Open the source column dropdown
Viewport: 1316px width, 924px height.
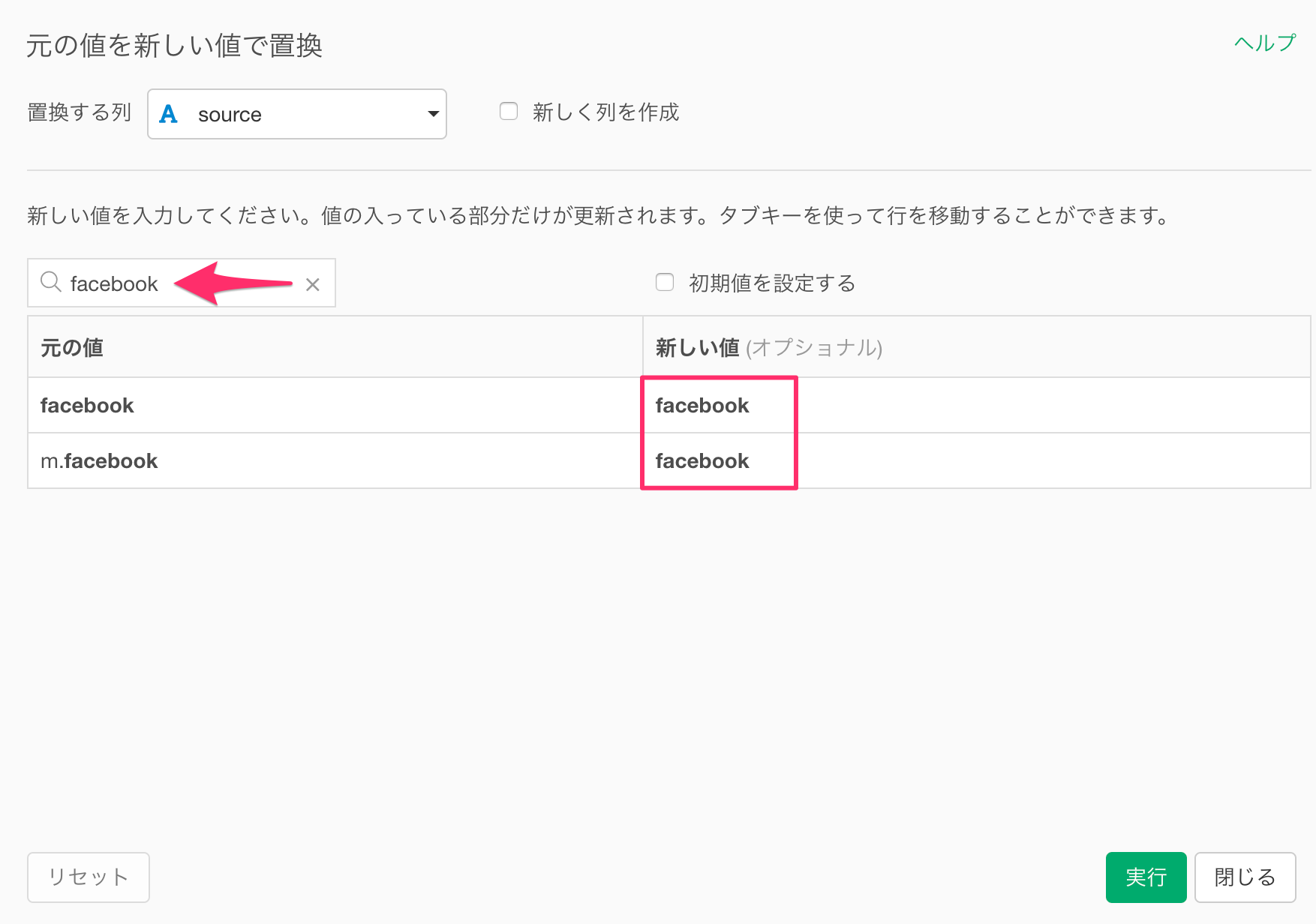pyautogui.click(x=297, y=114)
